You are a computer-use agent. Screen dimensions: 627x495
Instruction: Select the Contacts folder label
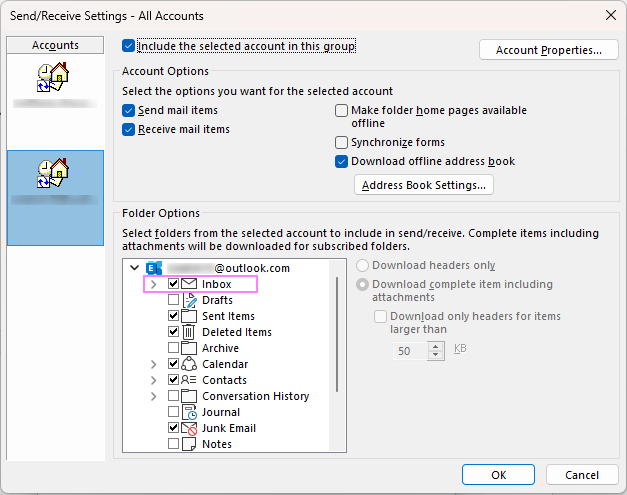224,380
